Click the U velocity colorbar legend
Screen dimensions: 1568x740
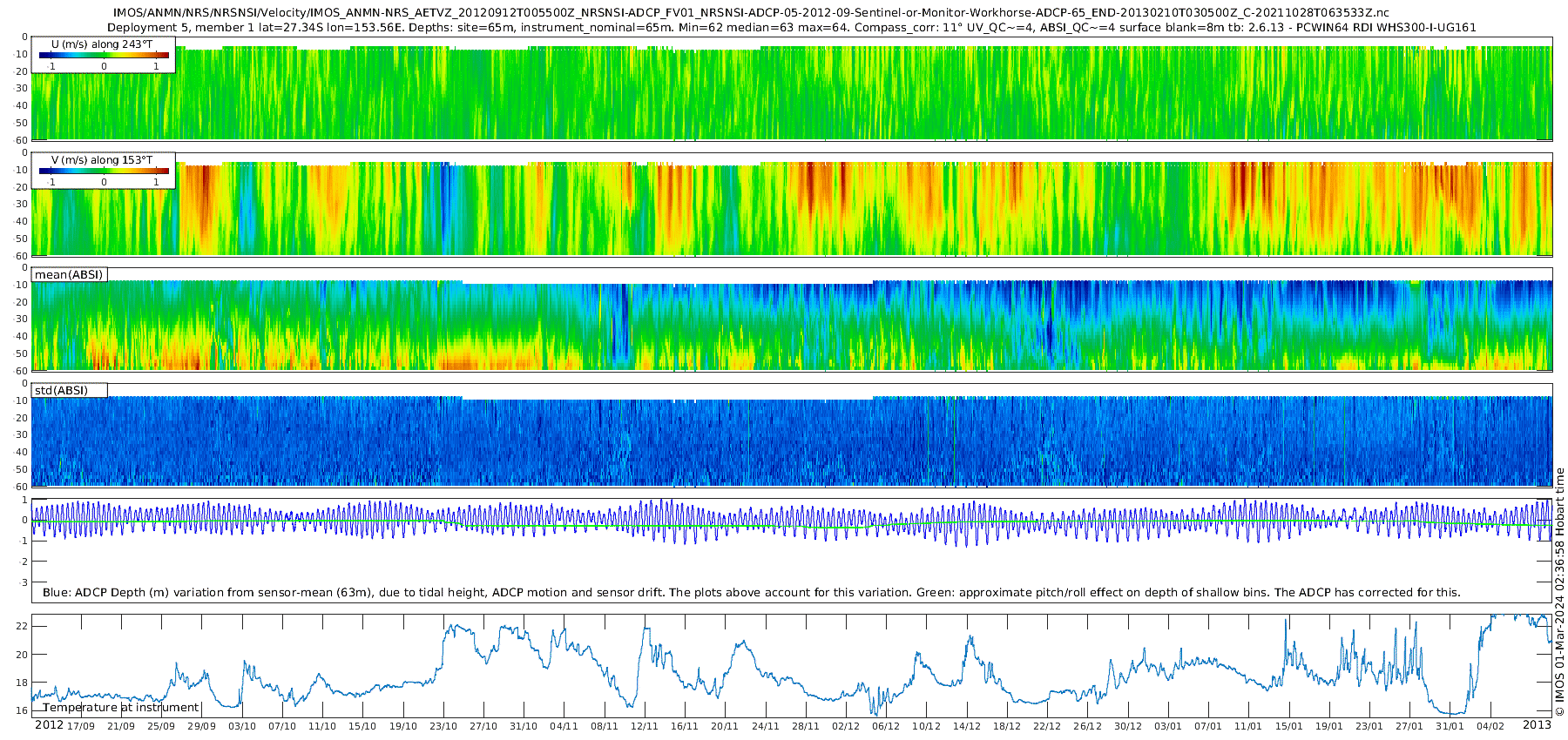[104, 55]
